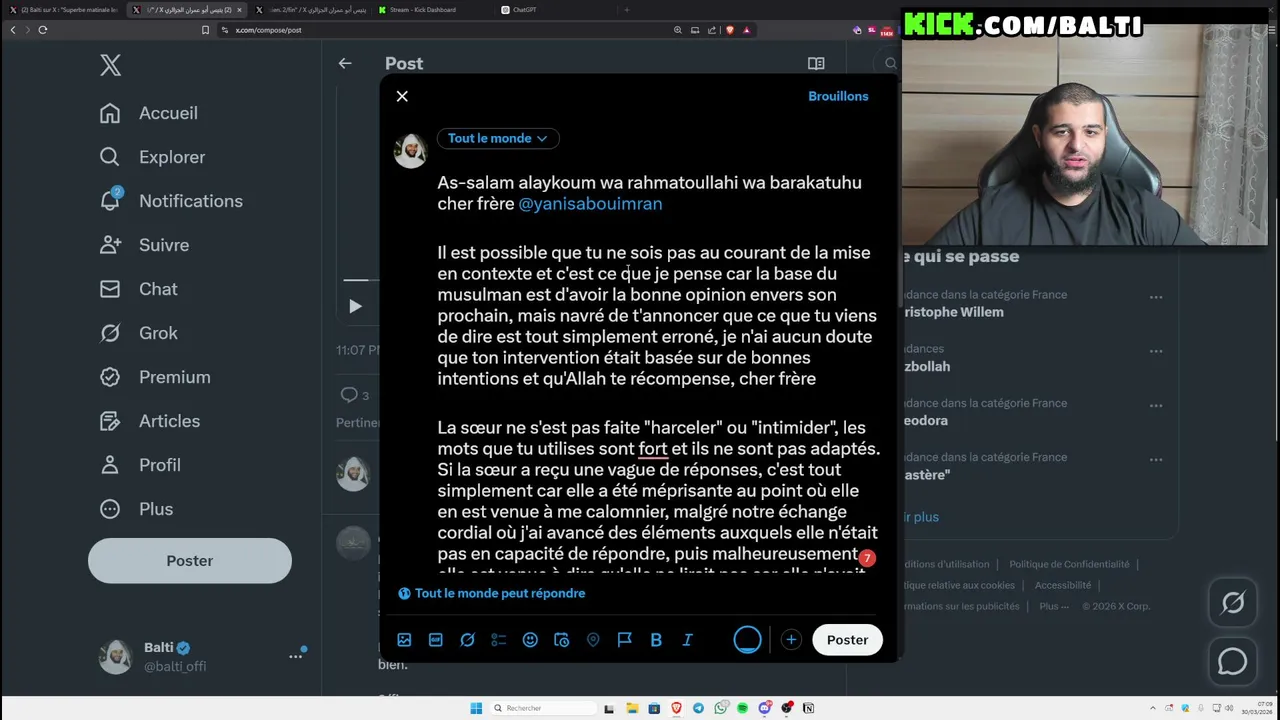Open the "Tout le monde" audience dropdown
Image resolution: width=1280 pixels, height=720 pixels.
click(498, 138)
